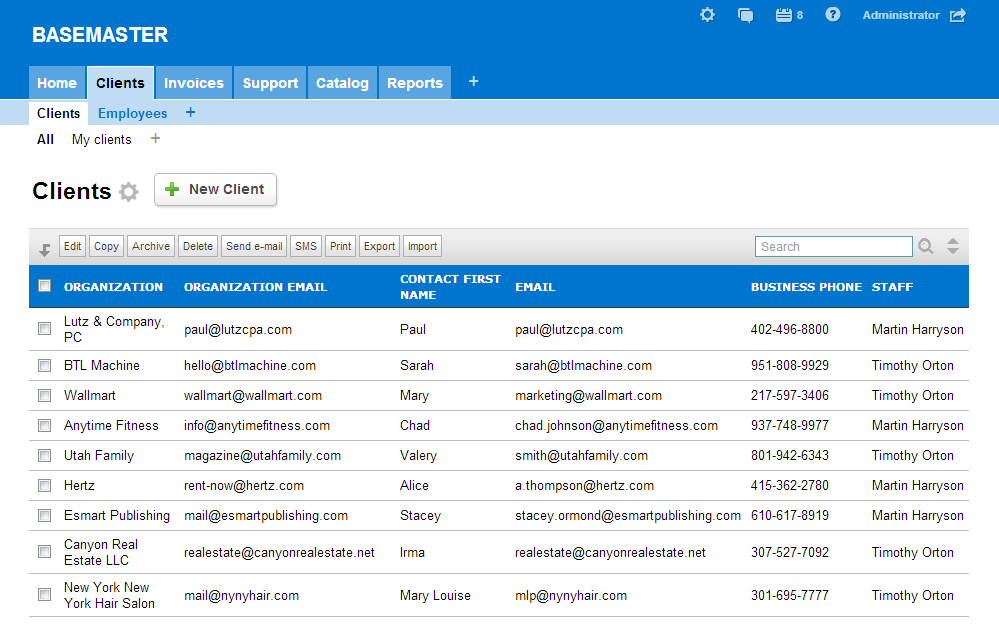Toggle the select-all checkbox in header
The height and width of the screenshot is (625, 999).
[45, 285]
